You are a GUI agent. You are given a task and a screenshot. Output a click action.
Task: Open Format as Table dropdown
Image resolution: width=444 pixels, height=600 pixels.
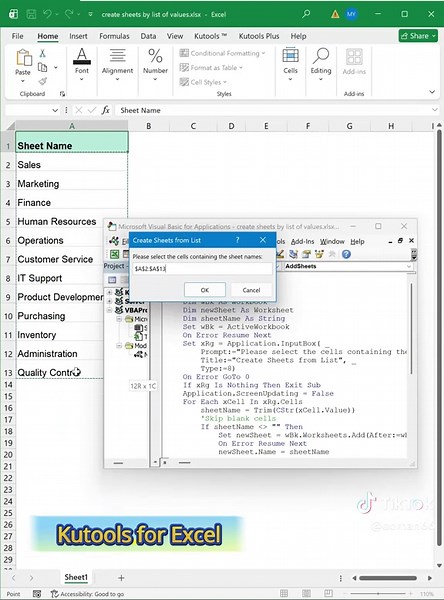click(x=211, y=68)
